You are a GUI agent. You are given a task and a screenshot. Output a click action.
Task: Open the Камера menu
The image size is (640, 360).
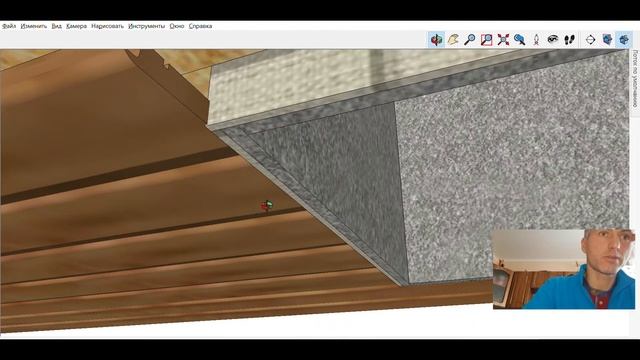[76, 26]
